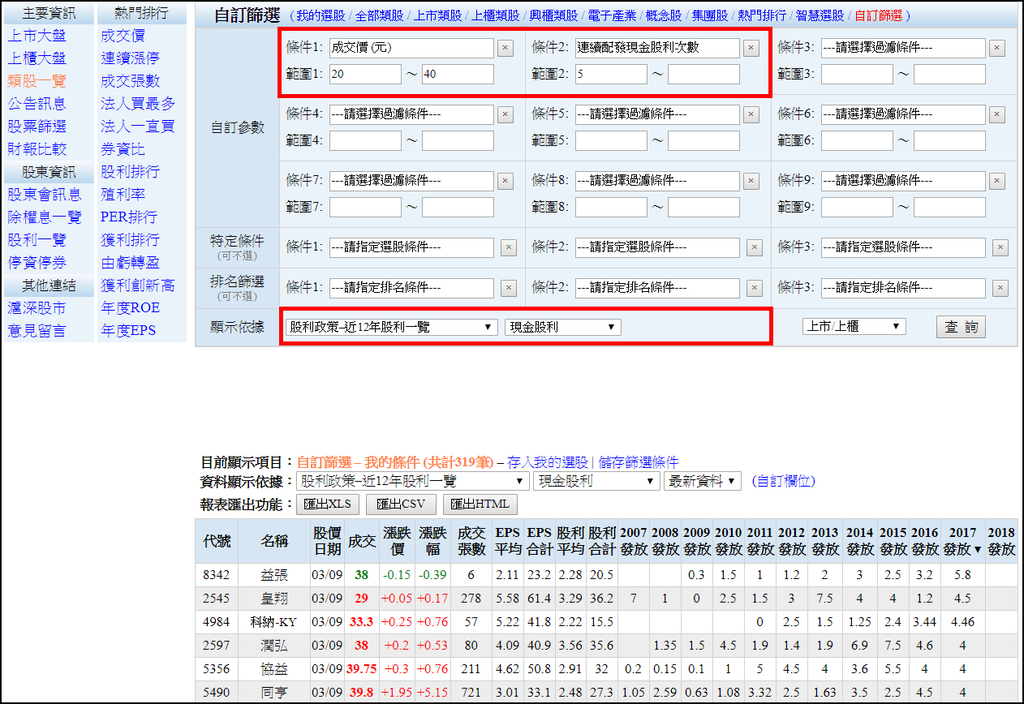Click stock name 皇翔 in the table

(274, 598)
